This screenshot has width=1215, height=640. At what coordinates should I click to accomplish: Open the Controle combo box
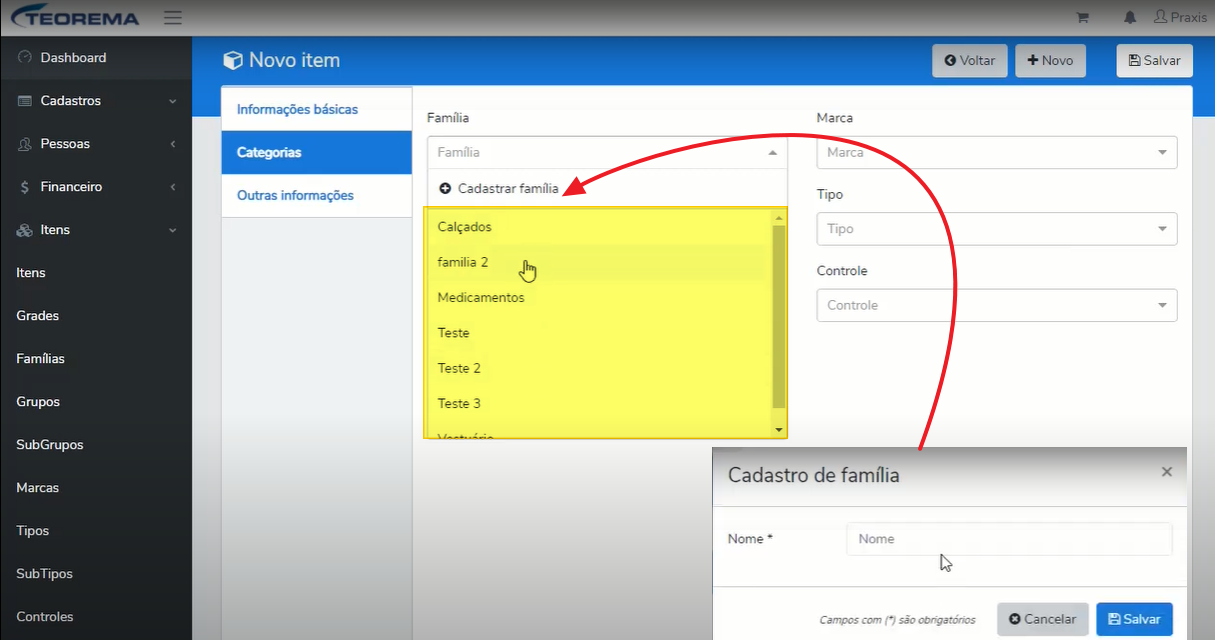(x=997, y=305)
